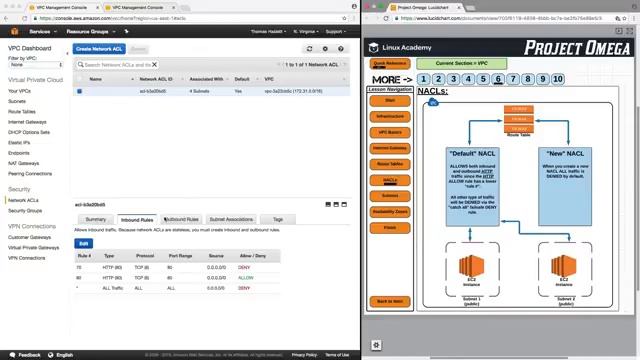Click the Lucidchart present icon beside fullscreen
640x360 pixels.
pyautogui.click(x=619, y=31)
